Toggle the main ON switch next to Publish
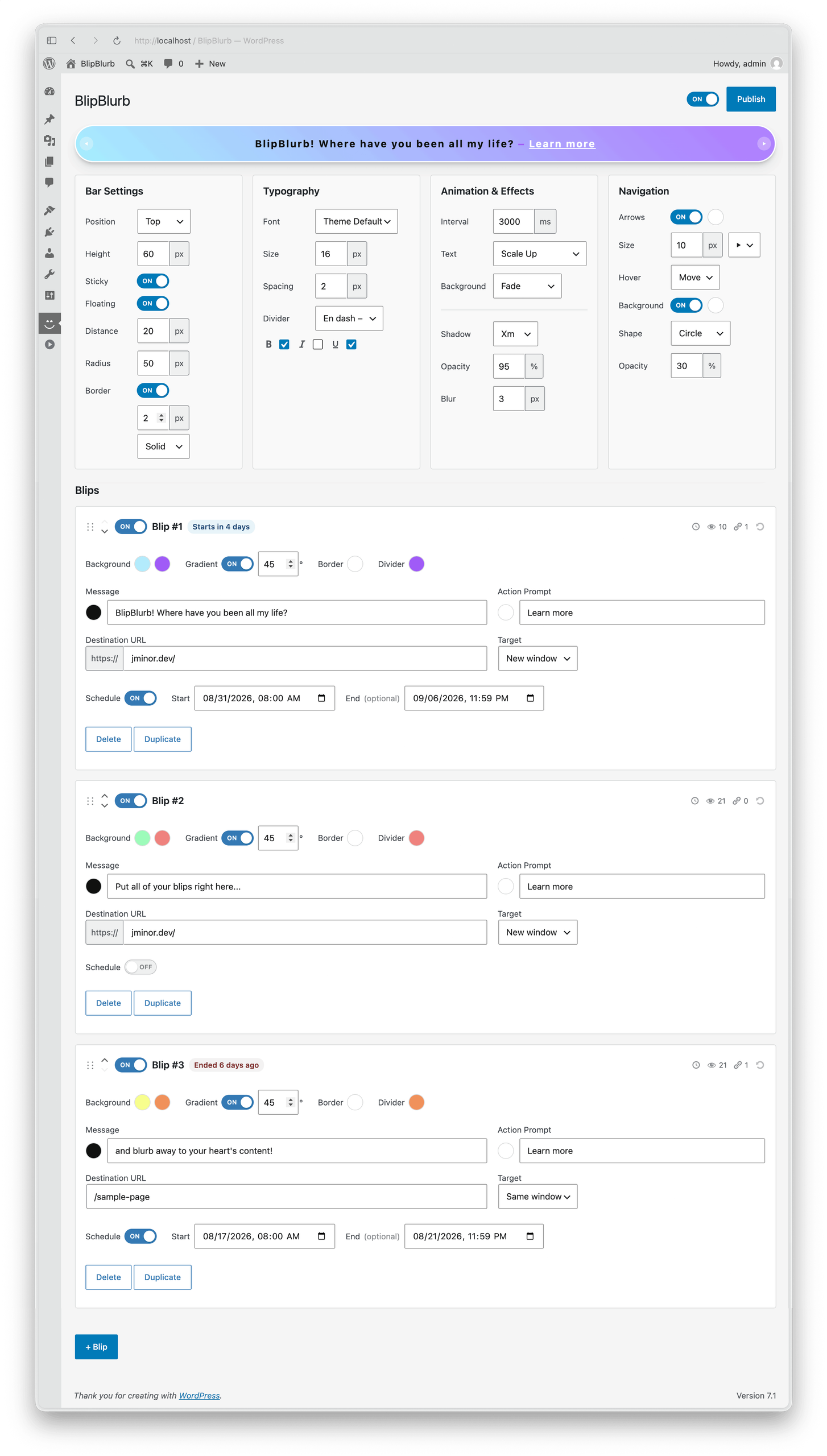The image size is (827, 1456). tap(702, 99)
